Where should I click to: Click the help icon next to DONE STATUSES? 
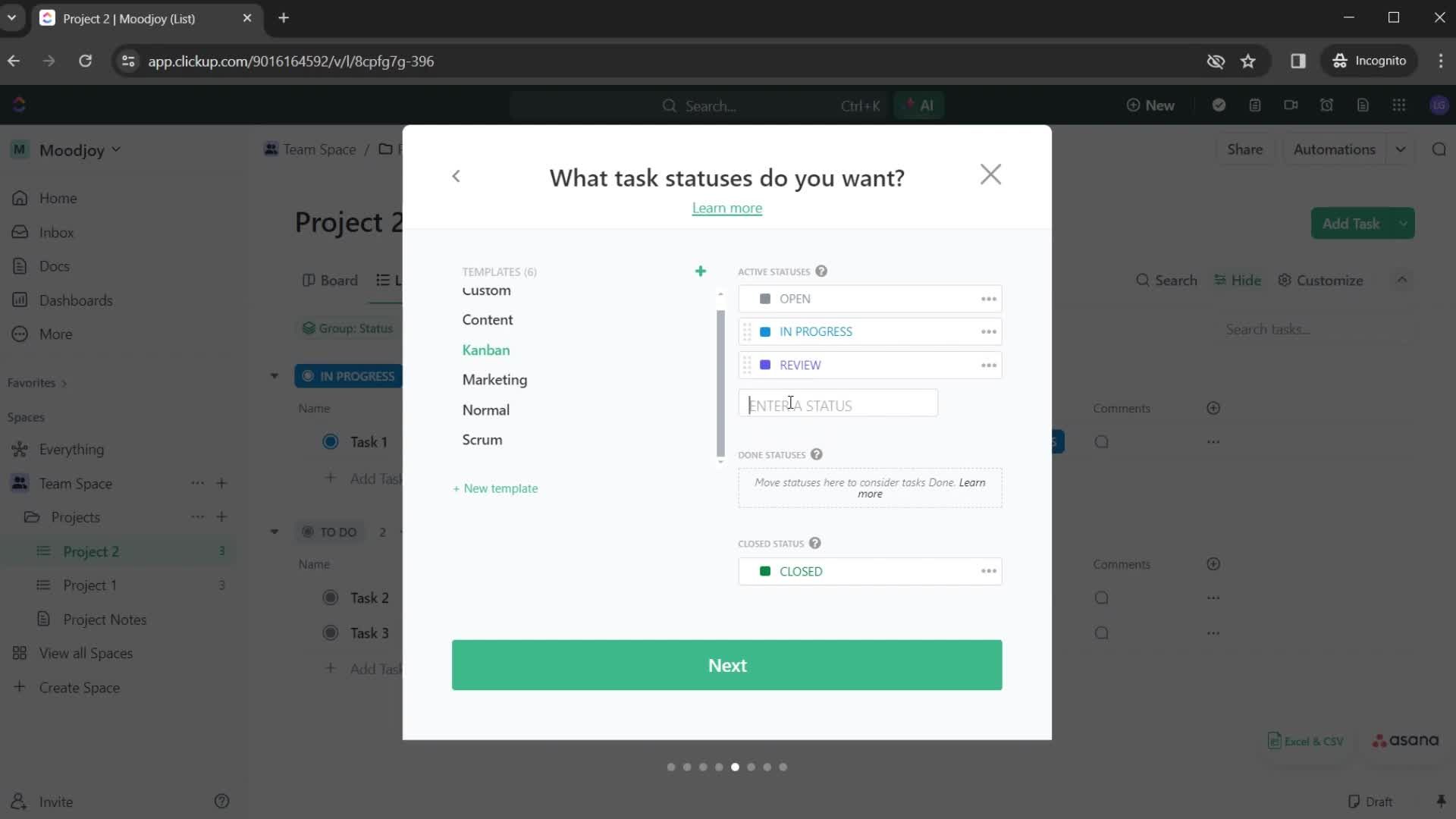click(x=817, y=454)
